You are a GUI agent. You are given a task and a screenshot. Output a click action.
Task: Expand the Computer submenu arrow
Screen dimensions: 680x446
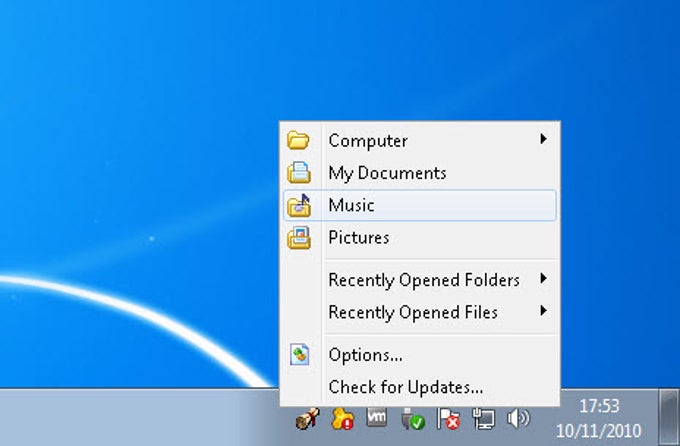point(543,139)
